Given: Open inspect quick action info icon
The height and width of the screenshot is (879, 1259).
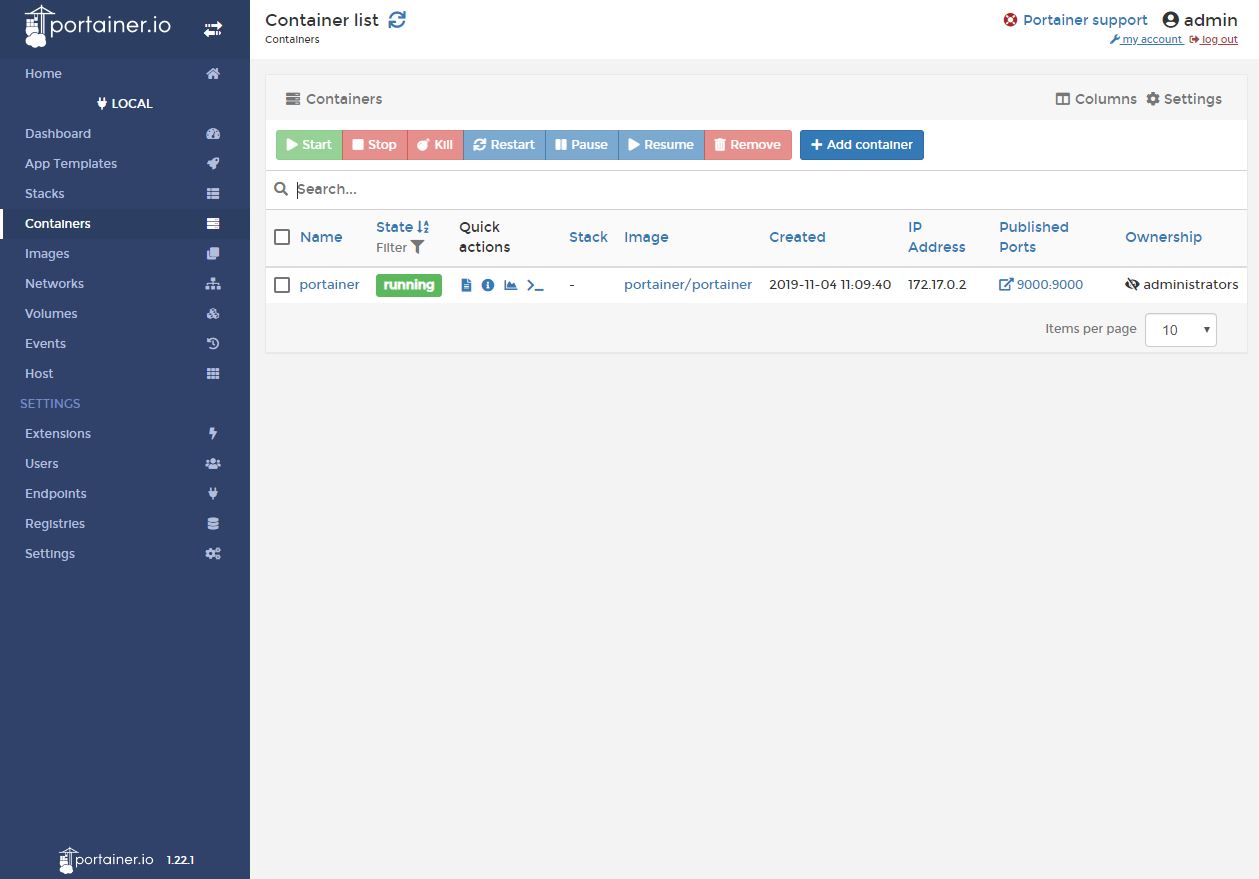Looking at the screenshot, I should (488, 285).
